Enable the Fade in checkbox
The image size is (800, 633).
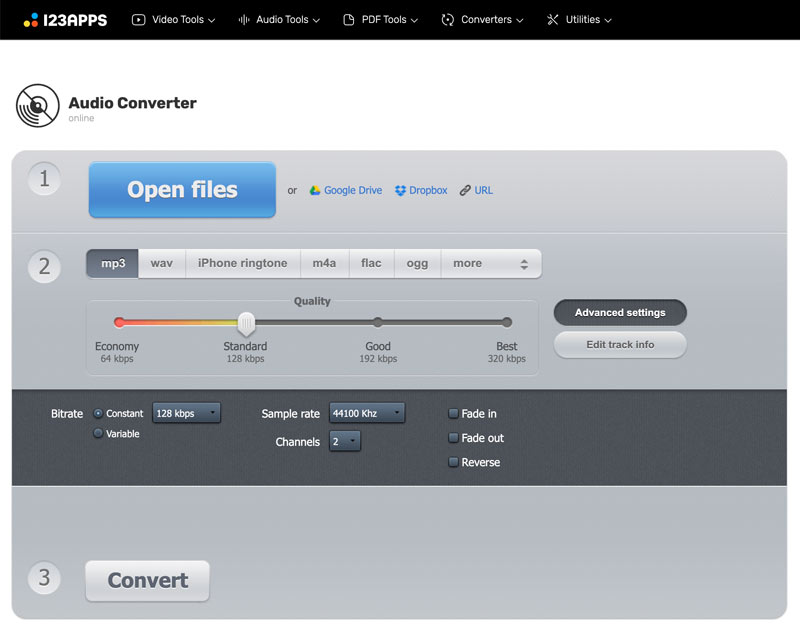(453, 413)
